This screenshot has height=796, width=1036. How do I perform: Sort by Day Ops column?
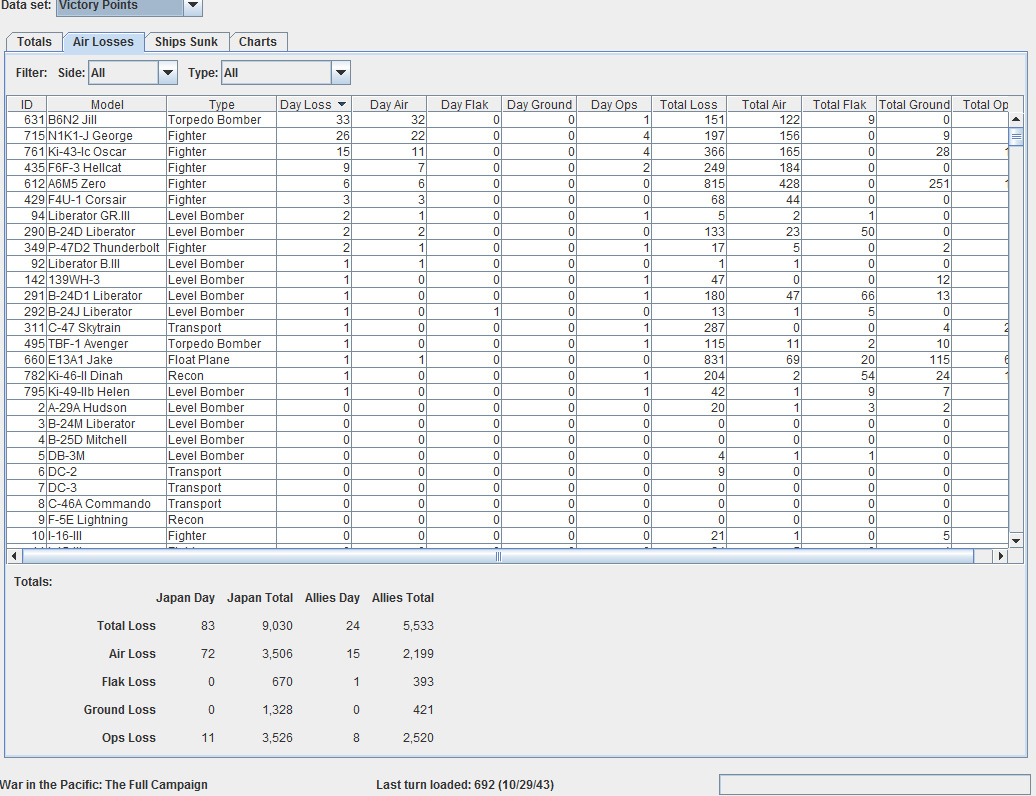coord(614,104)
